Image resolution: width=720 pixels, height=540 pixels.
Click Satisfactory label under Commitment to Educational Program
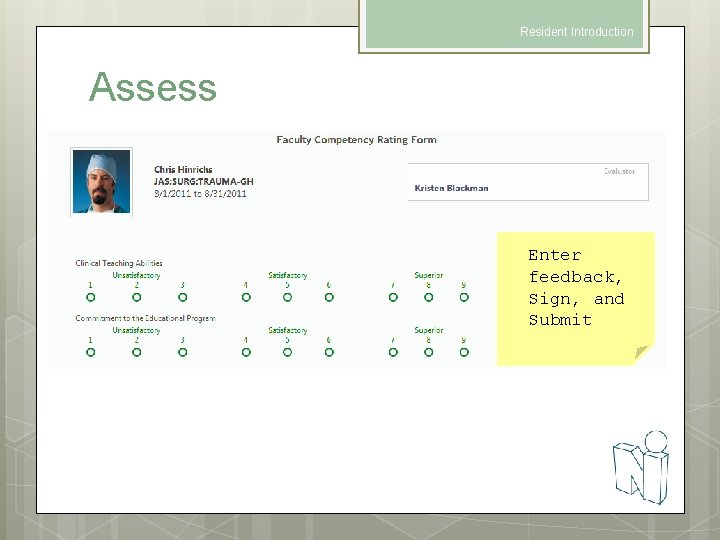[x=288, y=330]
